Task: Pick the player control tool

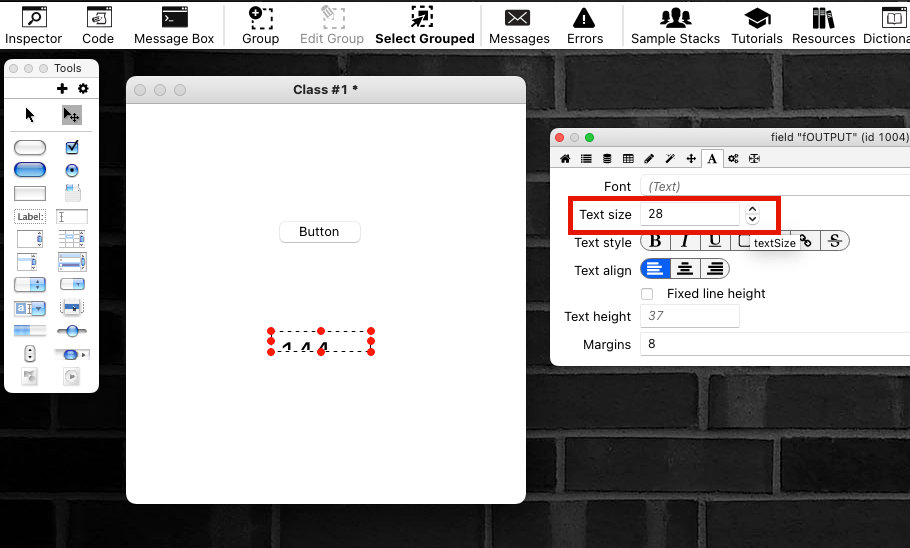Action: [71, 377]
